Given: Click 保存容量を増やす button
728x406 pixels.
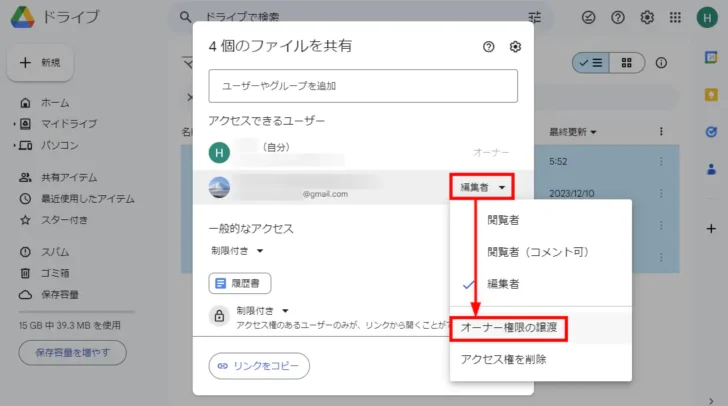Looking at the screenshot, I should point(72,353).
